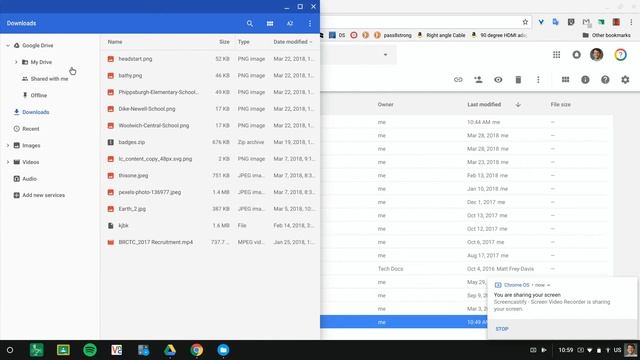Image resolution: width=640 pixels, height=360 pixels.
Task: Bookmark this page with Chrome's star icon
Action: (x=525, y=22)
